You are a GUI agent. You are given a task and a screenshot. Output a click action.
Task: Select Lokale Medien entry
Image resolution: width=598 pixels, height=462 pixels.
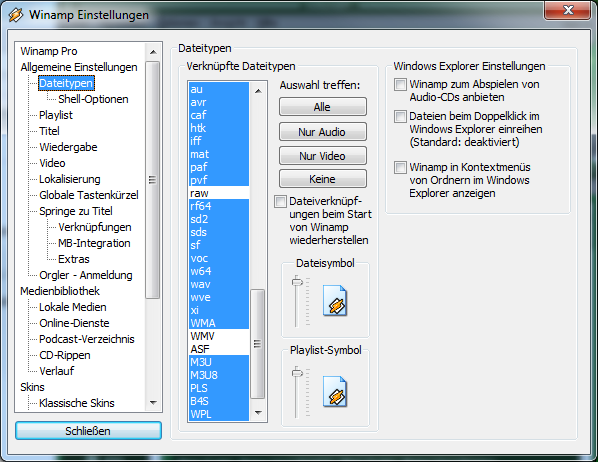73,307
